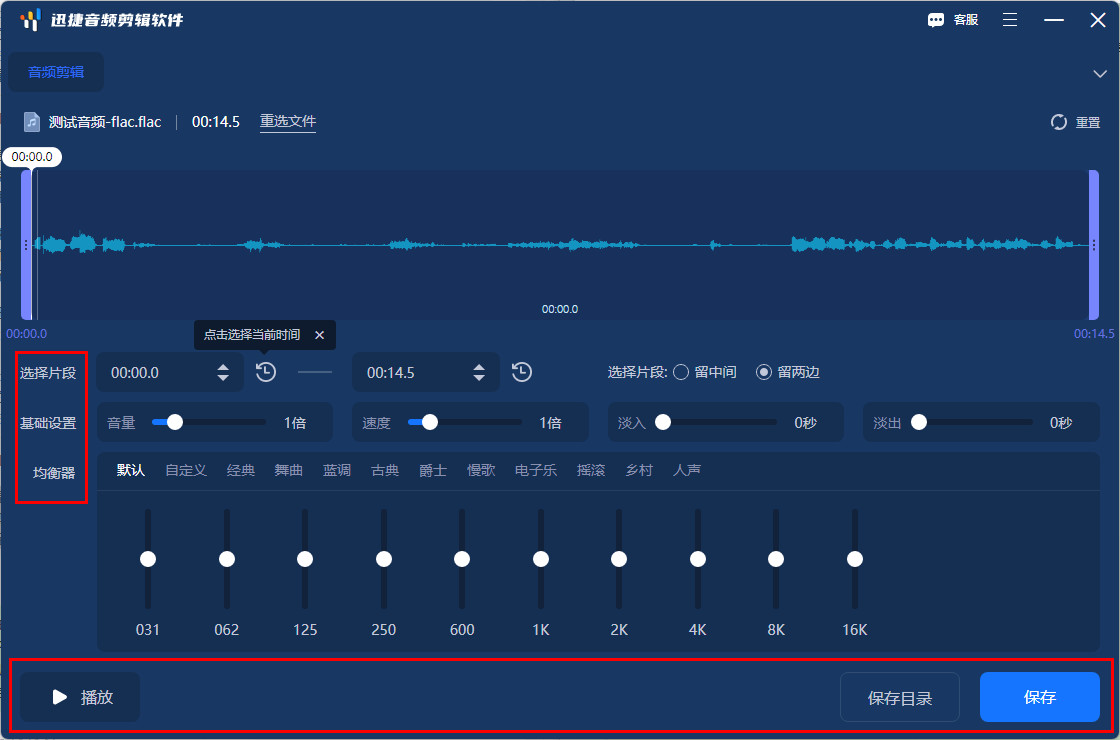This screenshot has width=1120, height=740.
Task: Select the 留中间 radio option
Action: click(681, 372)
